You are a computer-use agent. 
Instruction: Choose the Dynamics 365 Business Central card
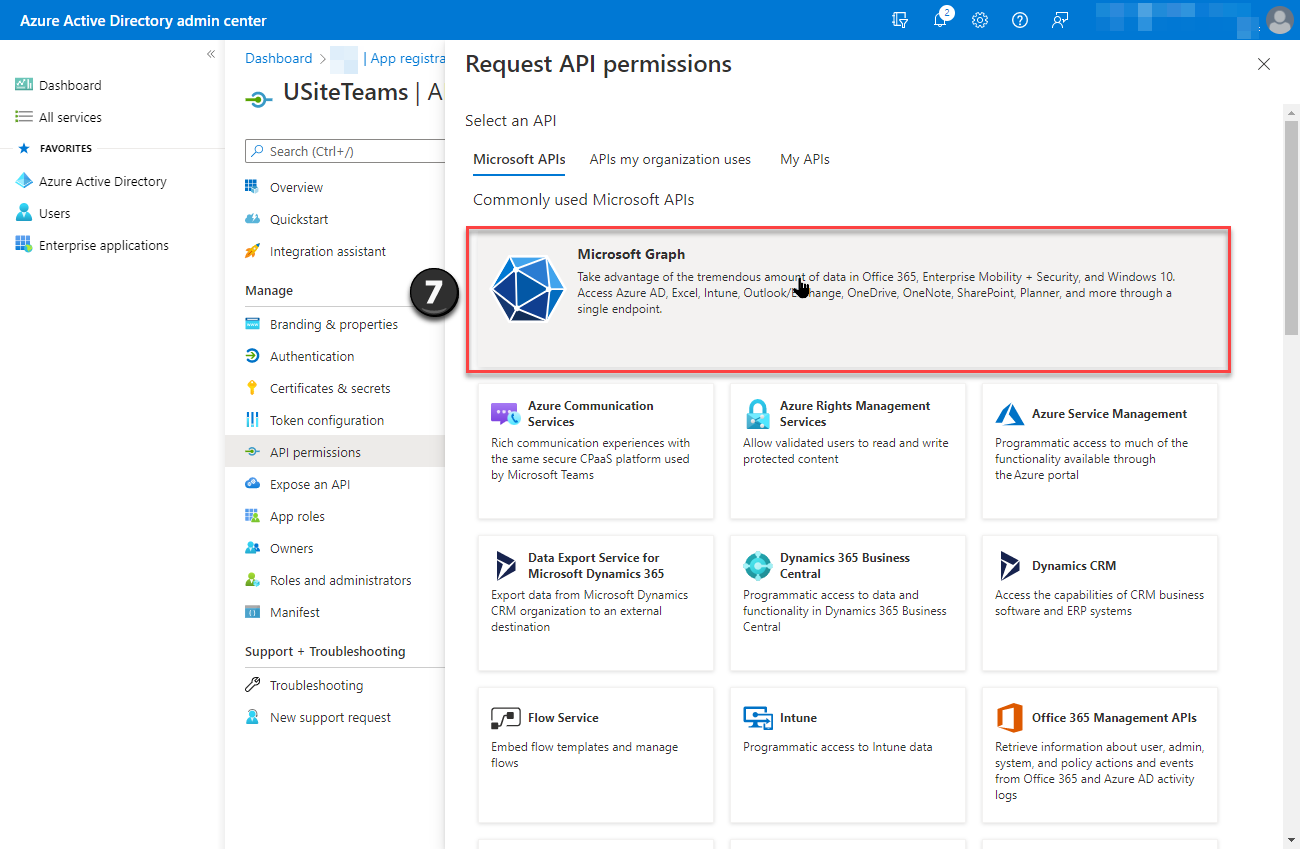tap(848, 603)
